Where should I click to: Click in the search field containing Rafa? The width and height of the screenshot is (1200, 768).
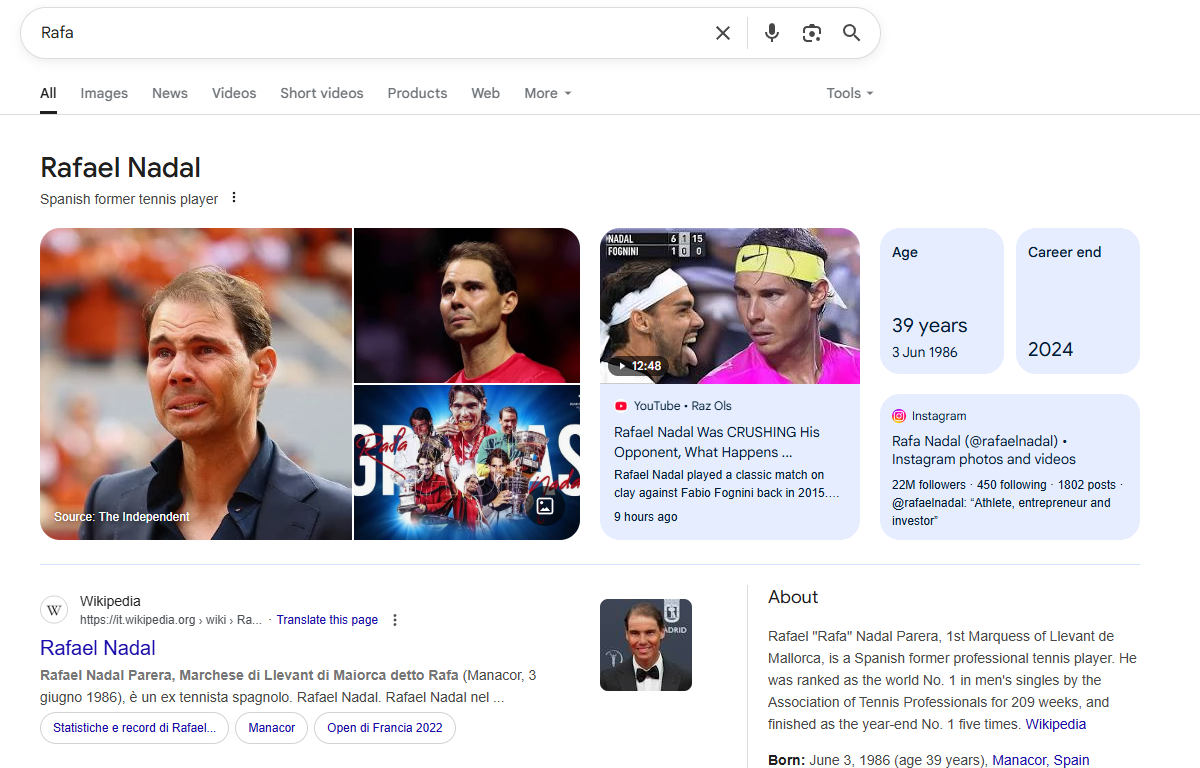tap(370, 33)
